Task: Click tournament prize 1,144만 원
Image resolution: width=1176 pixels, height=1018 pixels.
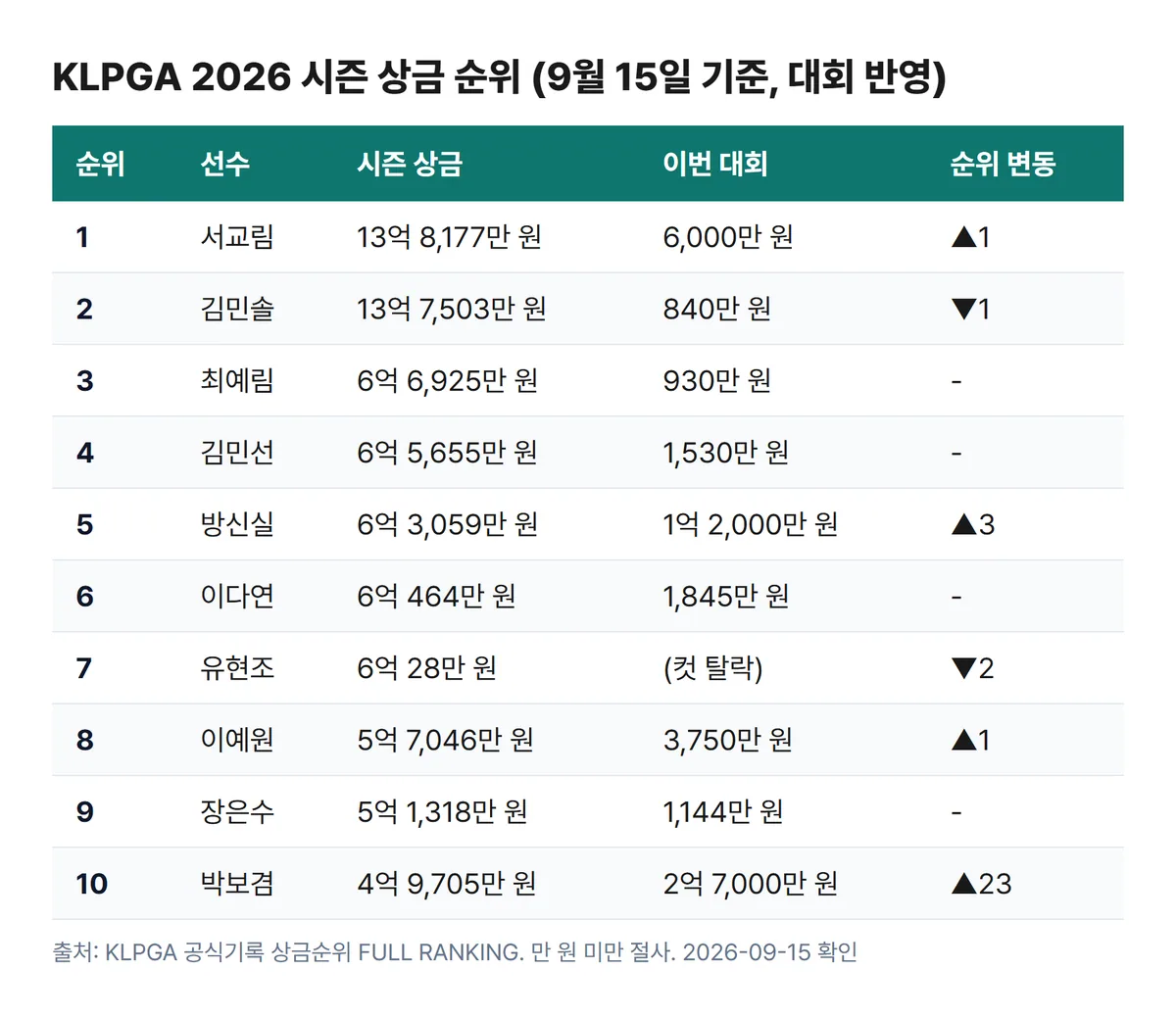Action: click(723, 811)
